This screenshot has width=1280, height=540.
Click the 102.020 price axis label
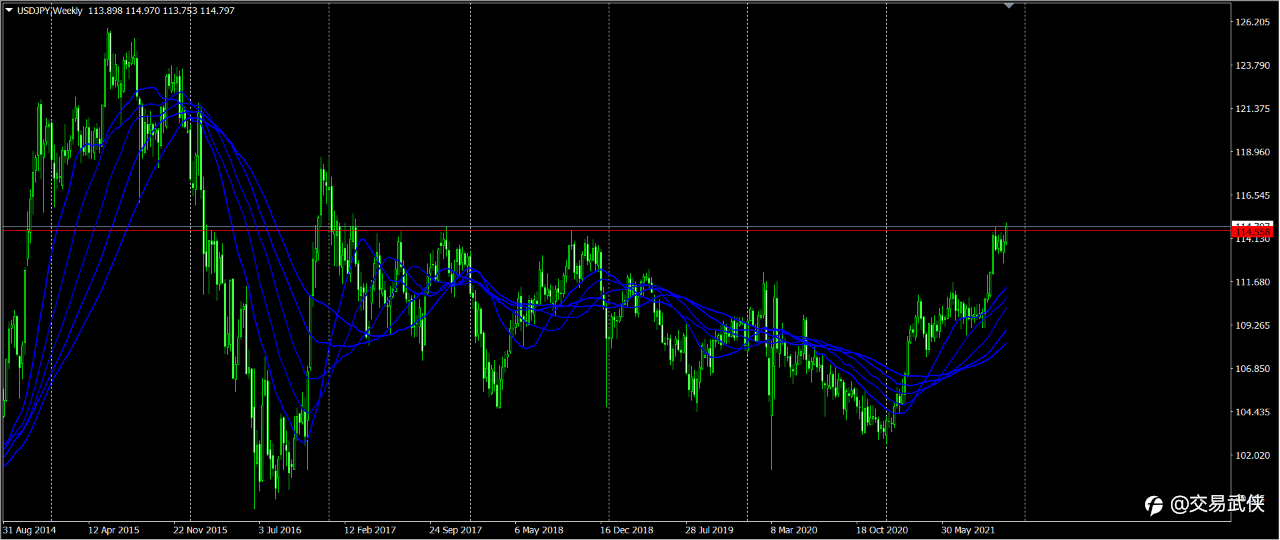point(1253,456)
